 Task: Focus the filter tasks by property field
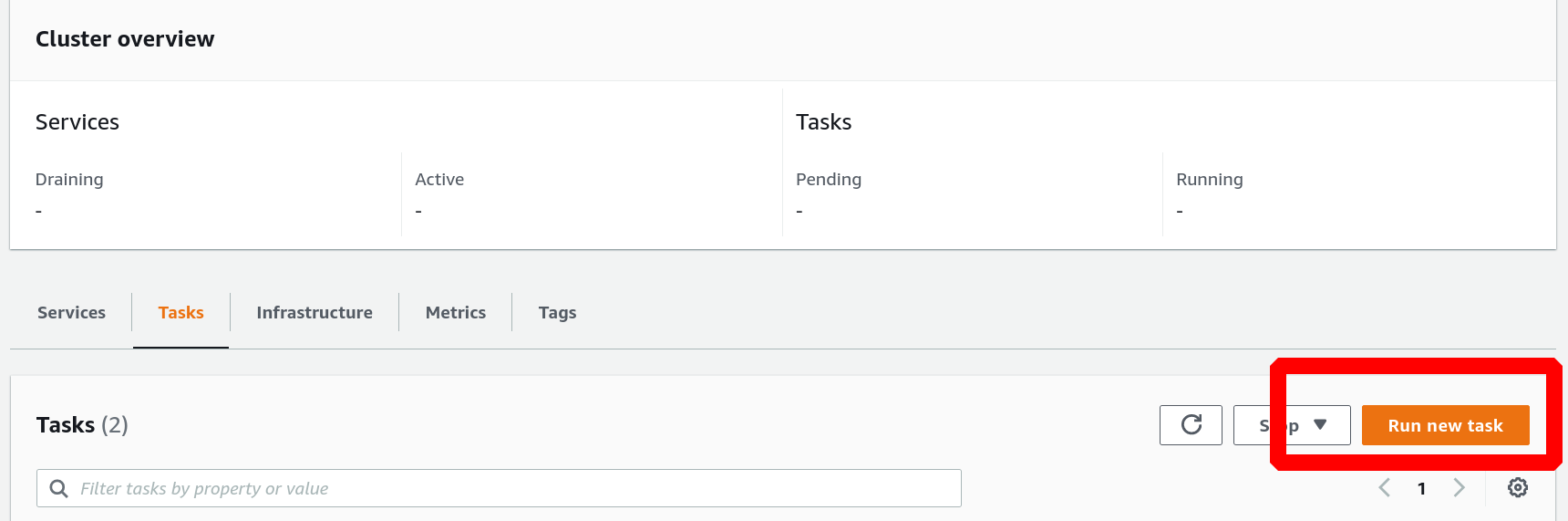pos(499,488)
